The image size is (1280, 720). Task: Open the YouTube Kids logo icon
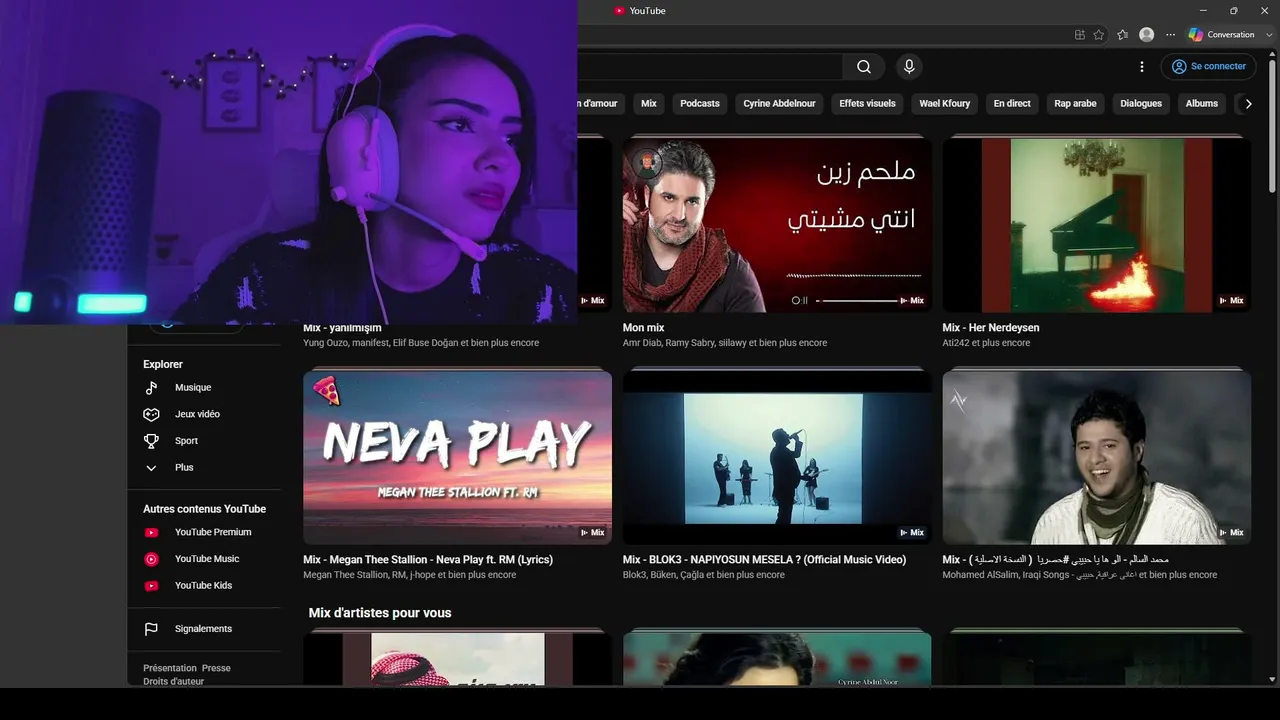pyautogui.click(x=151, y=586)
